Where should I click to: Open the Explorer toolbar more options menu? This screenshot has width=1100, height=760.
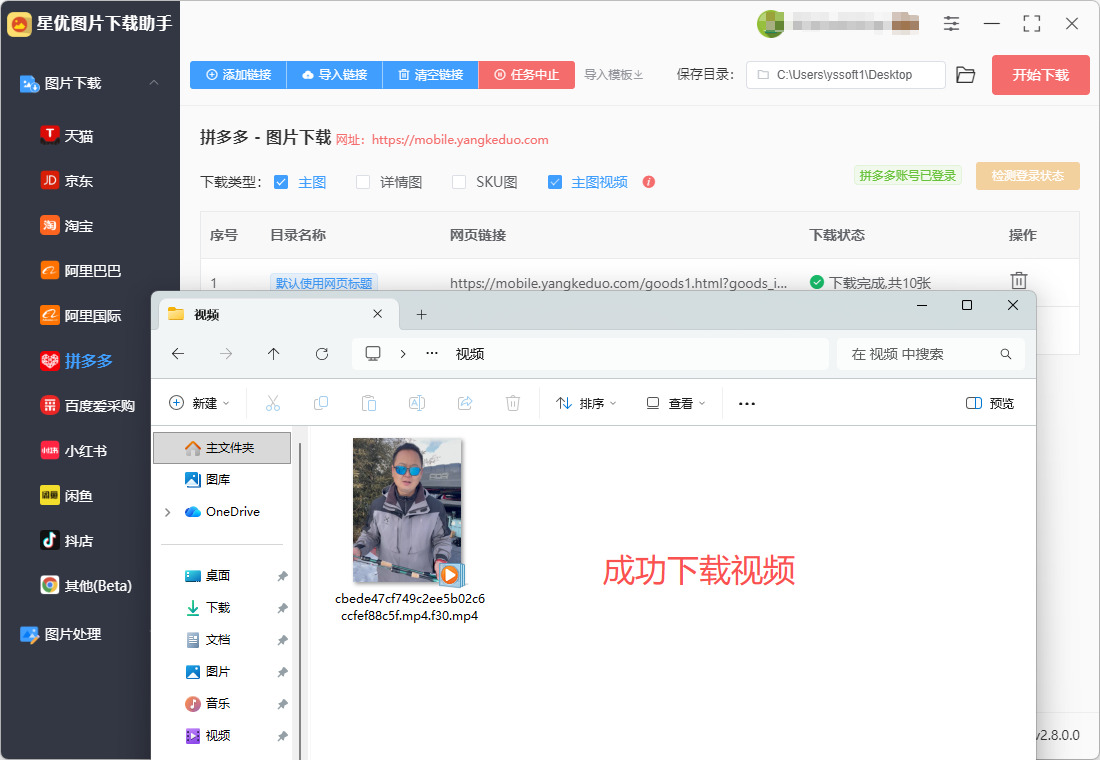747,403
